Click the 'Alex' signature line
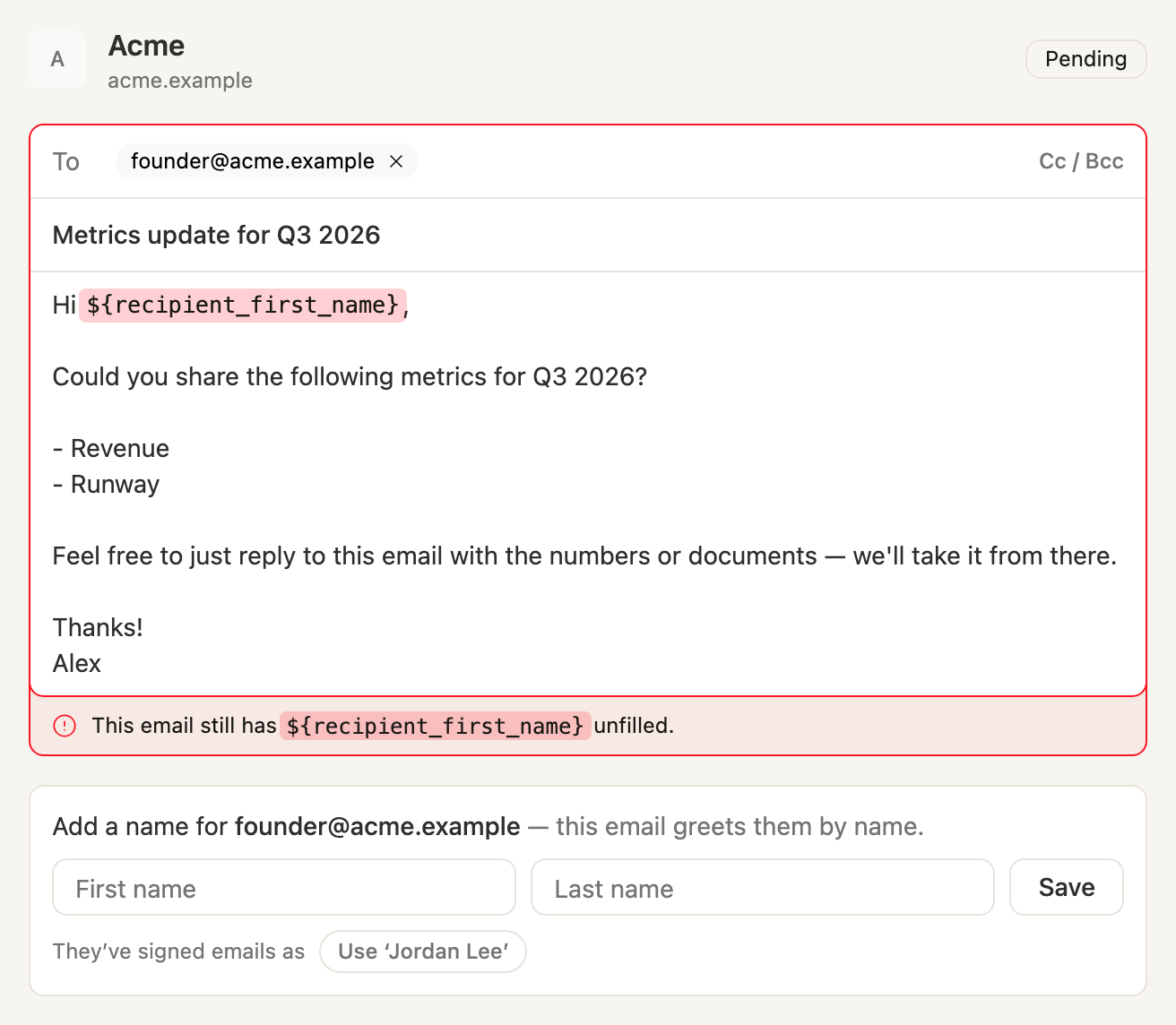The height and width of the screenshot is (1025, 1176). (77, 663)
